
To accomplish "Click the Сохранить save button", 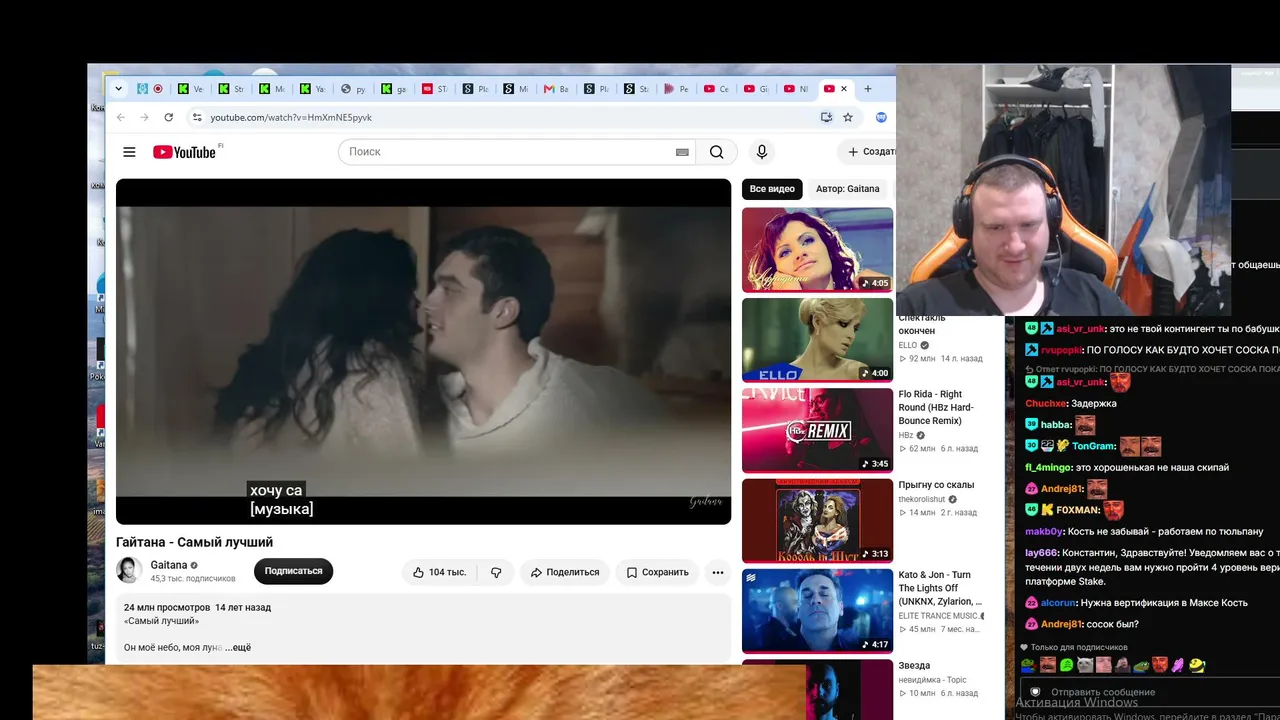I will (658, 572).
